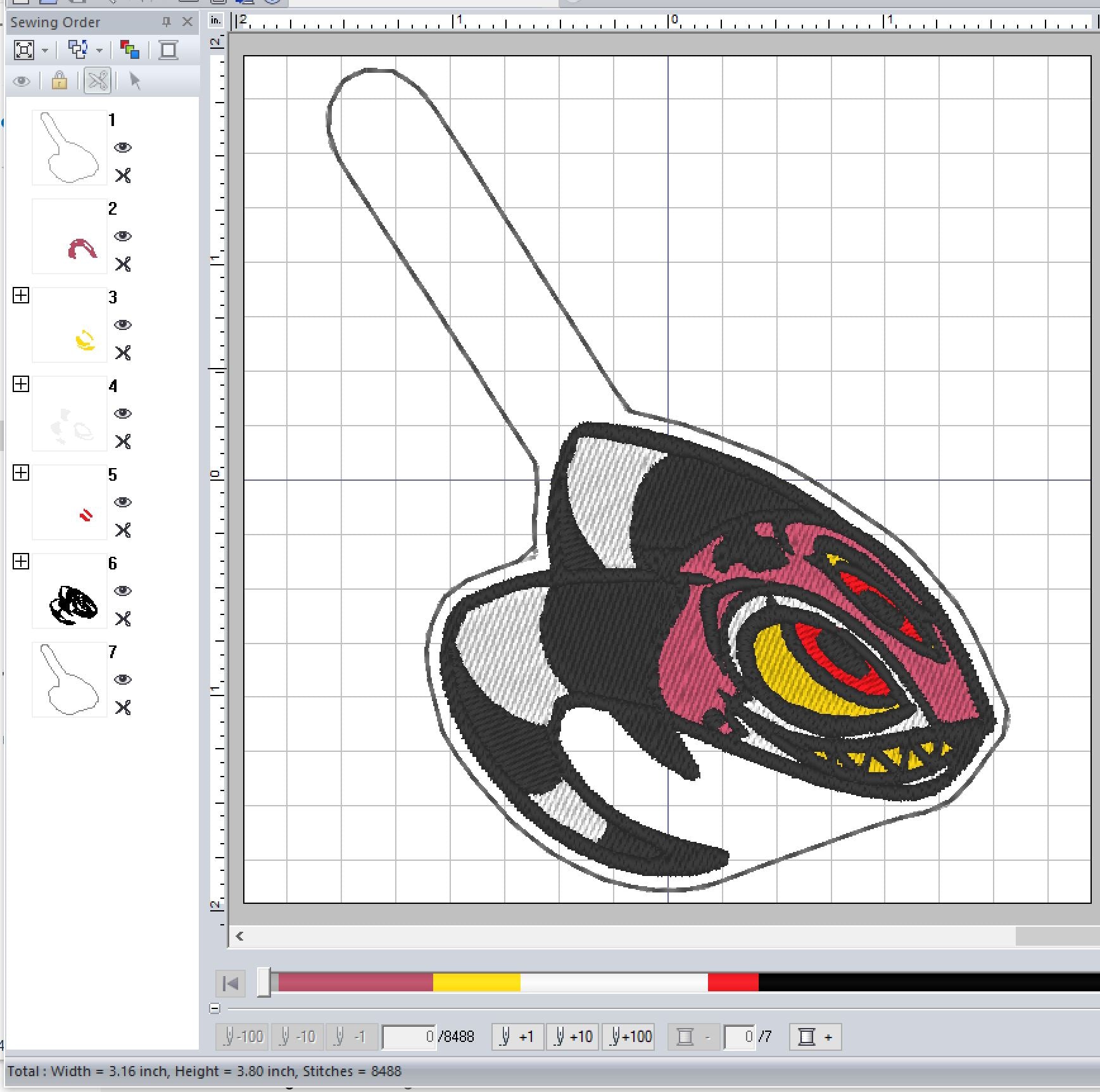Viewport: 1100px width, 1092px height.
Task: Collapse the simulator panel with the minus box
Action: click(215, 1008)
